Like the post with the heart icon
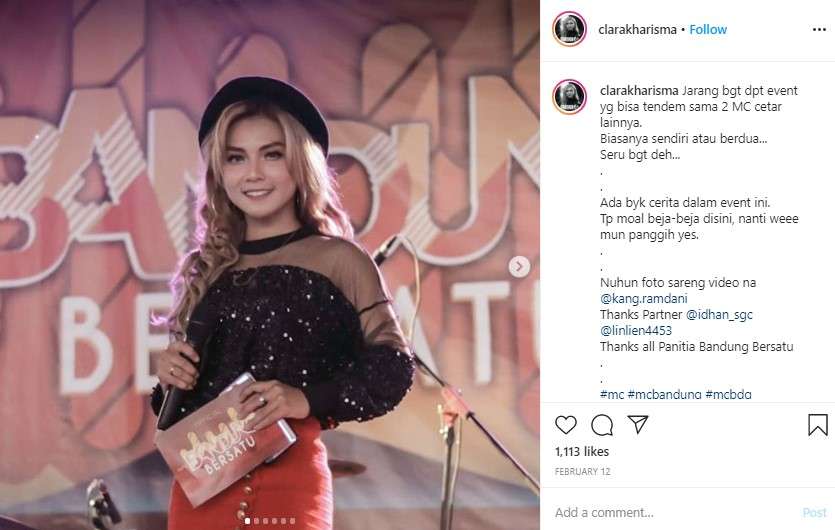This screenshot has width=835, height=530. point(566,425)
